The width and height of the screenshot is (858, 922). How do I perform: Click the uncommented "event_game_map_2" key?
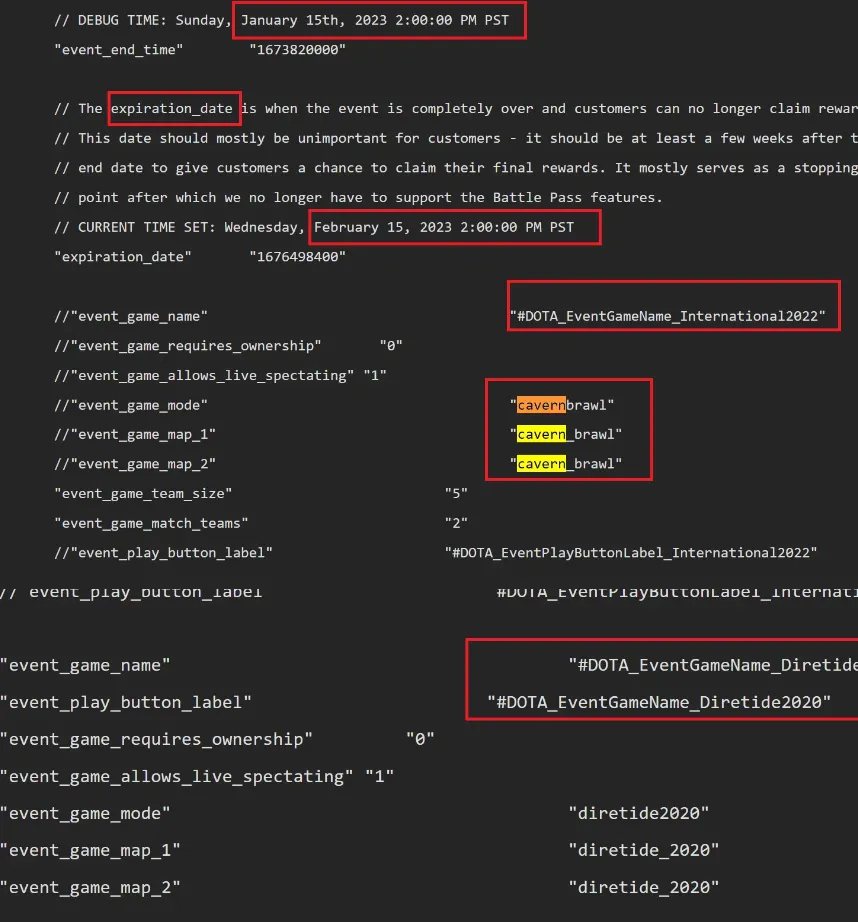pos(90,887)
